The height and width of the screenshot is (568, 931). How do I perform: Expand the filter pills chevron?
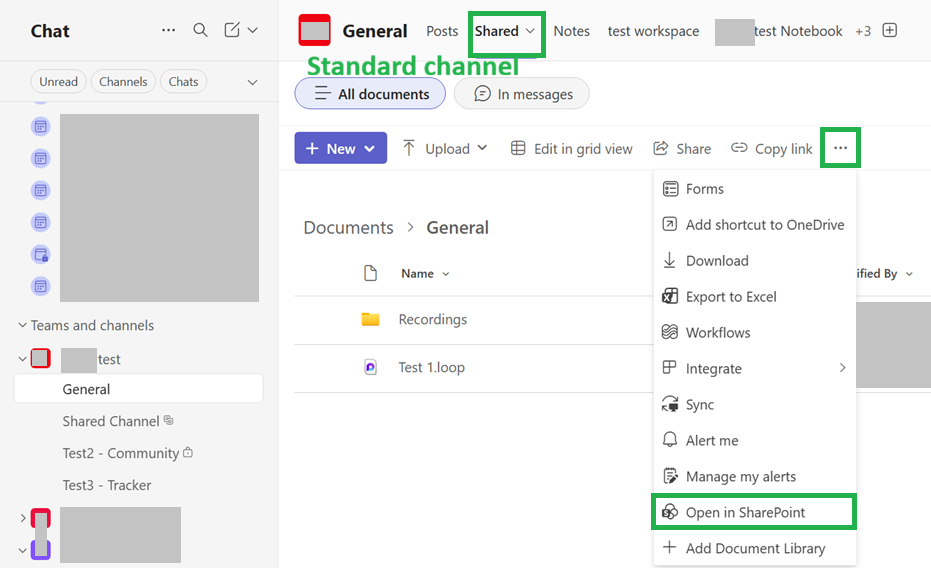tap(252, 82)
